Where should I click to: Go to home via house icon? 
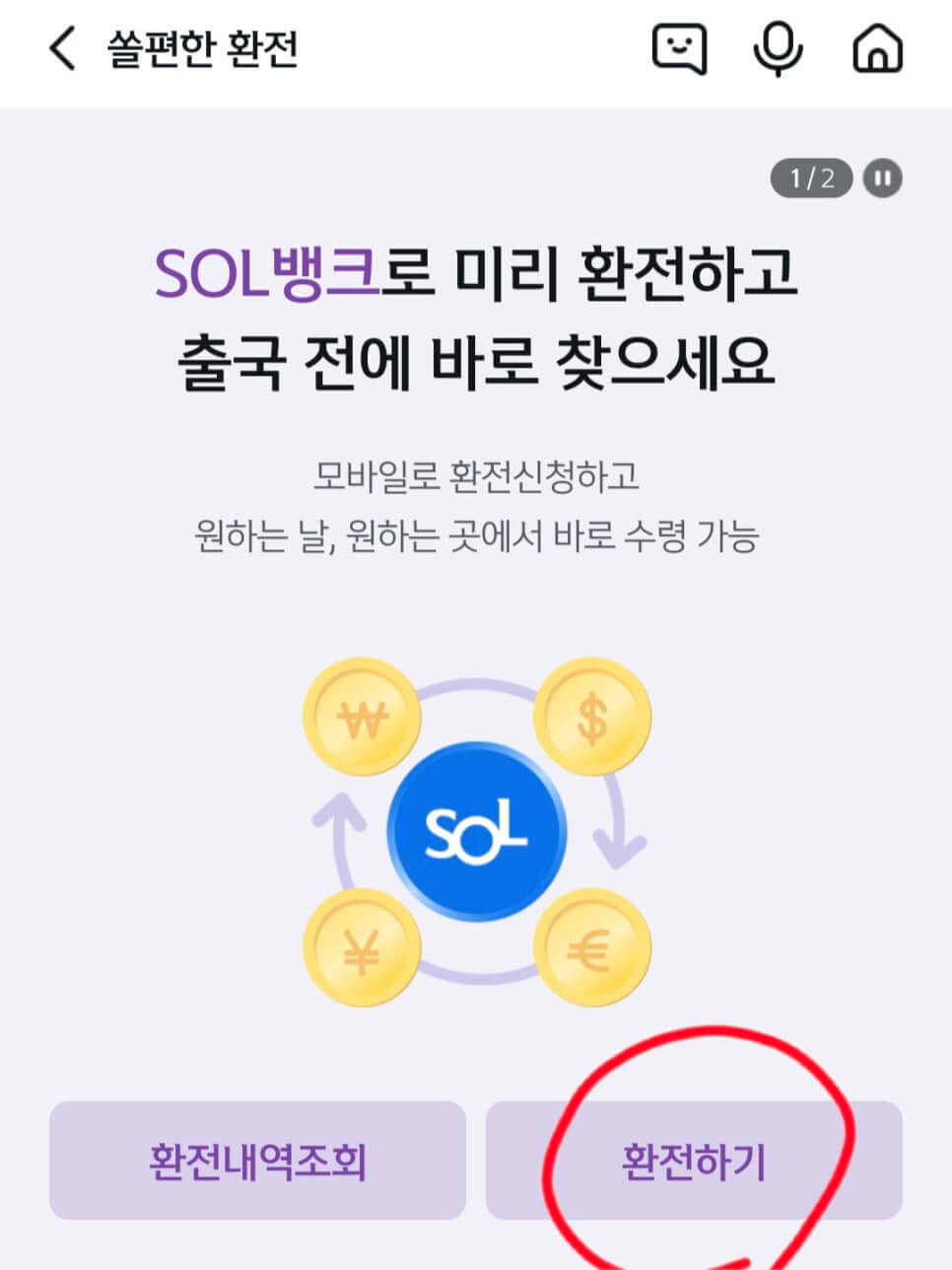[877, 48]
